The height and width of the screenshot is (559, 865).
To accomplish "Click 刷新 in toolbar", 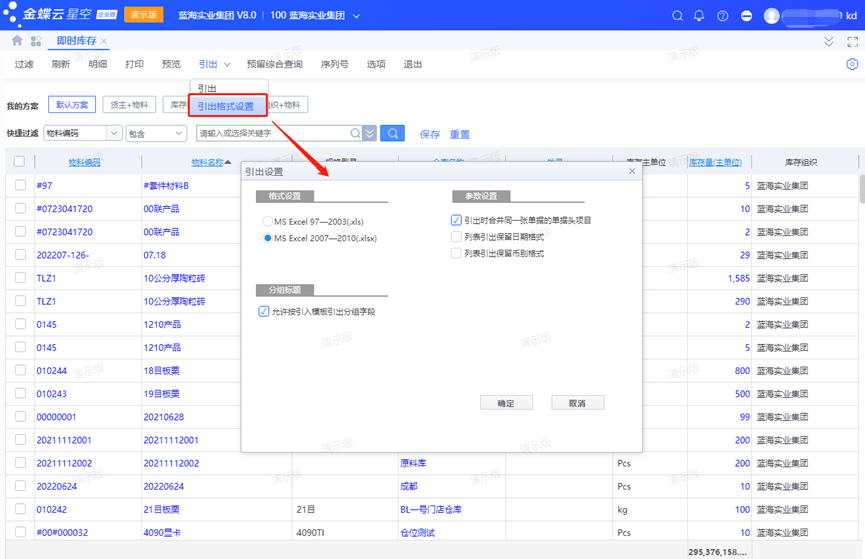I will [61, 64].
